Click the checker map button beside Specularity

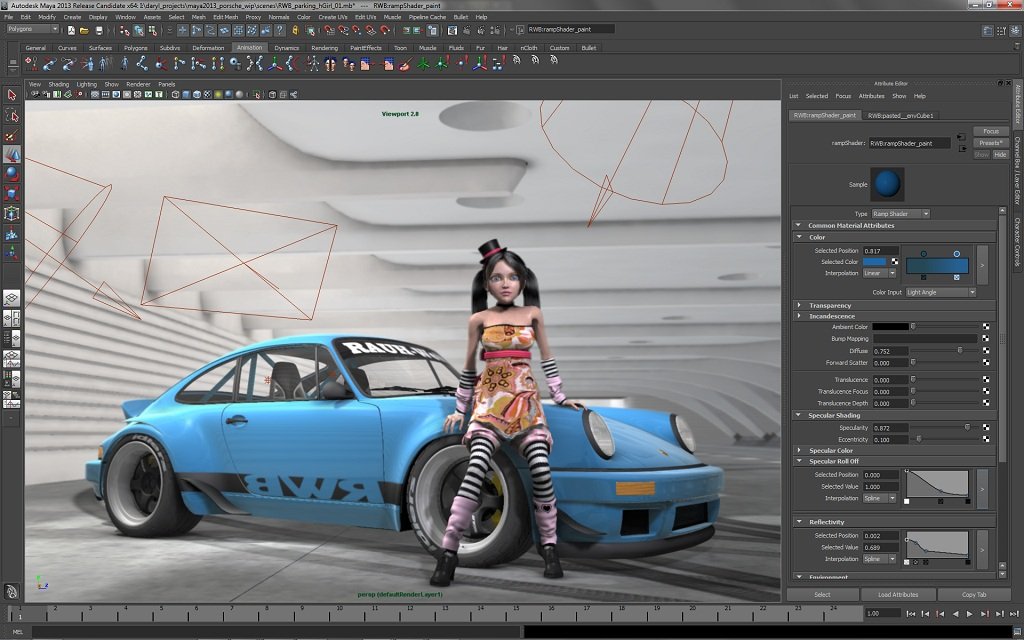tap(985, 427)
